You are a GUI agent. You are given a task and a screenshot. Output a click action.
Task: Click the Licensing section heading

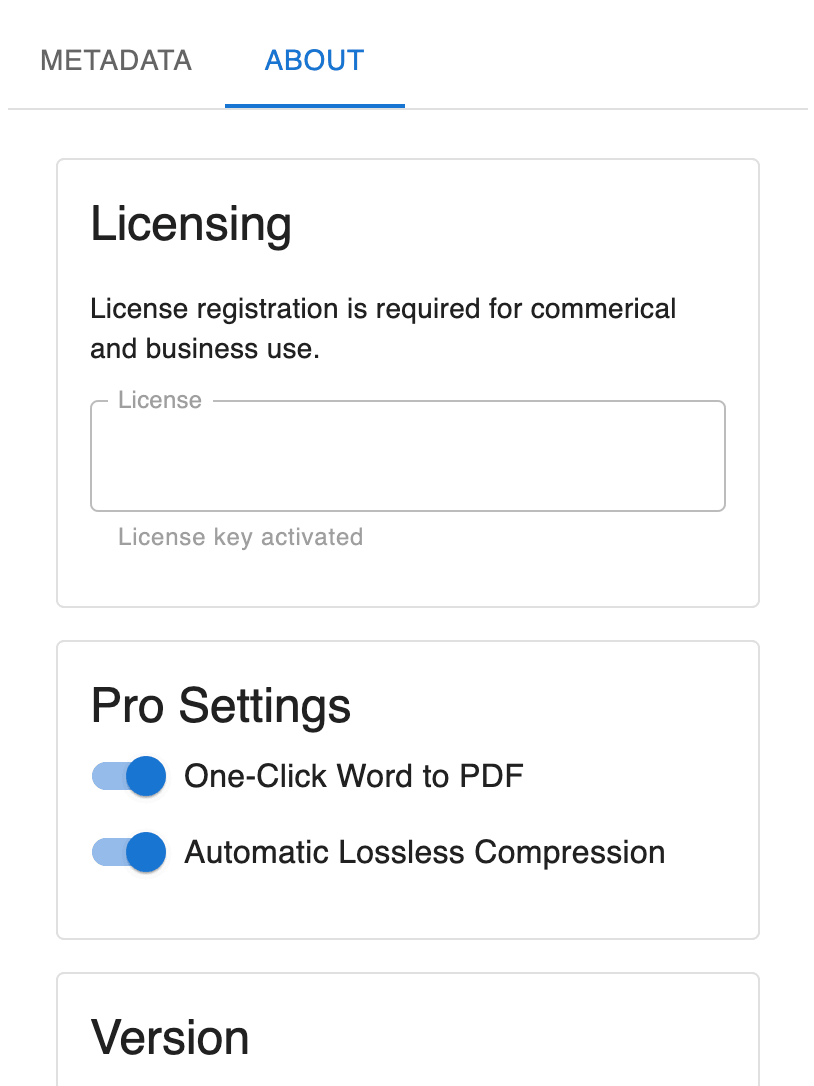[x=191, y=224]
